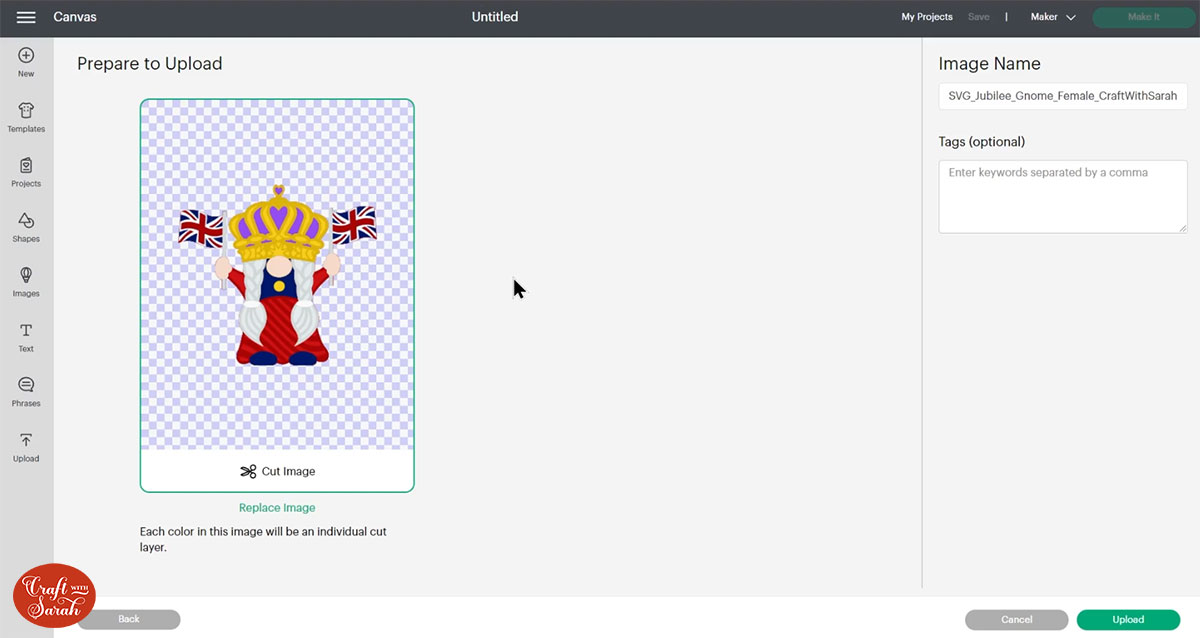Click the Tags keywords input box
1200x638 pixels.
click(x=1062, y=195)
